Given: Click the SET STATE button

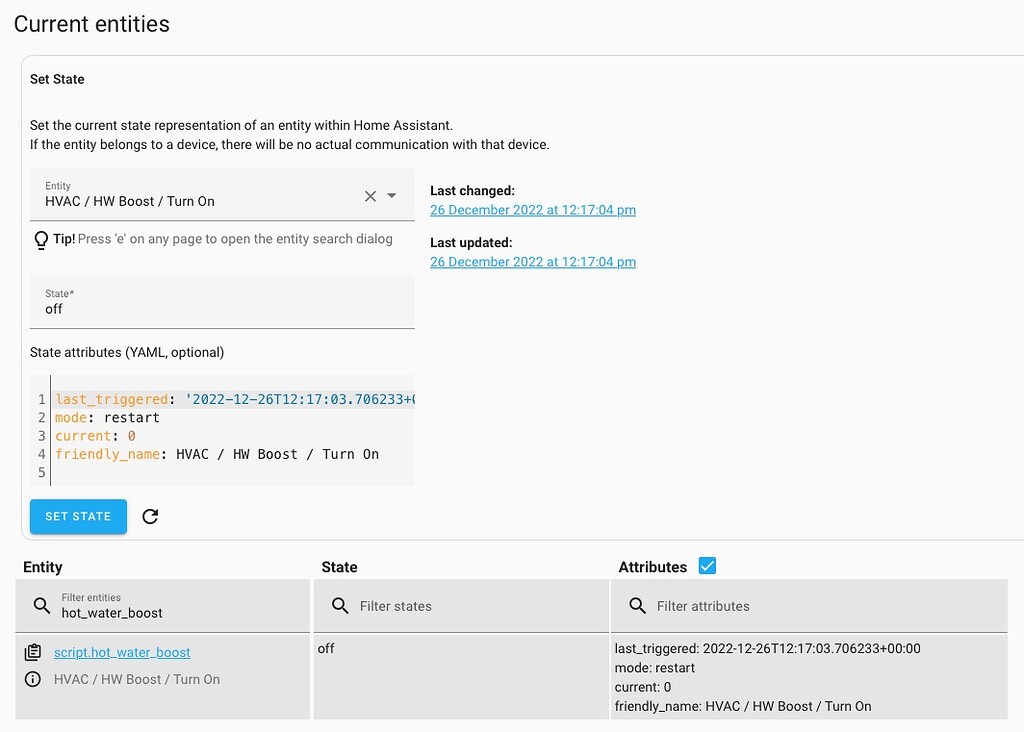Looking at the screenshot, I should (x=78, y=516).
